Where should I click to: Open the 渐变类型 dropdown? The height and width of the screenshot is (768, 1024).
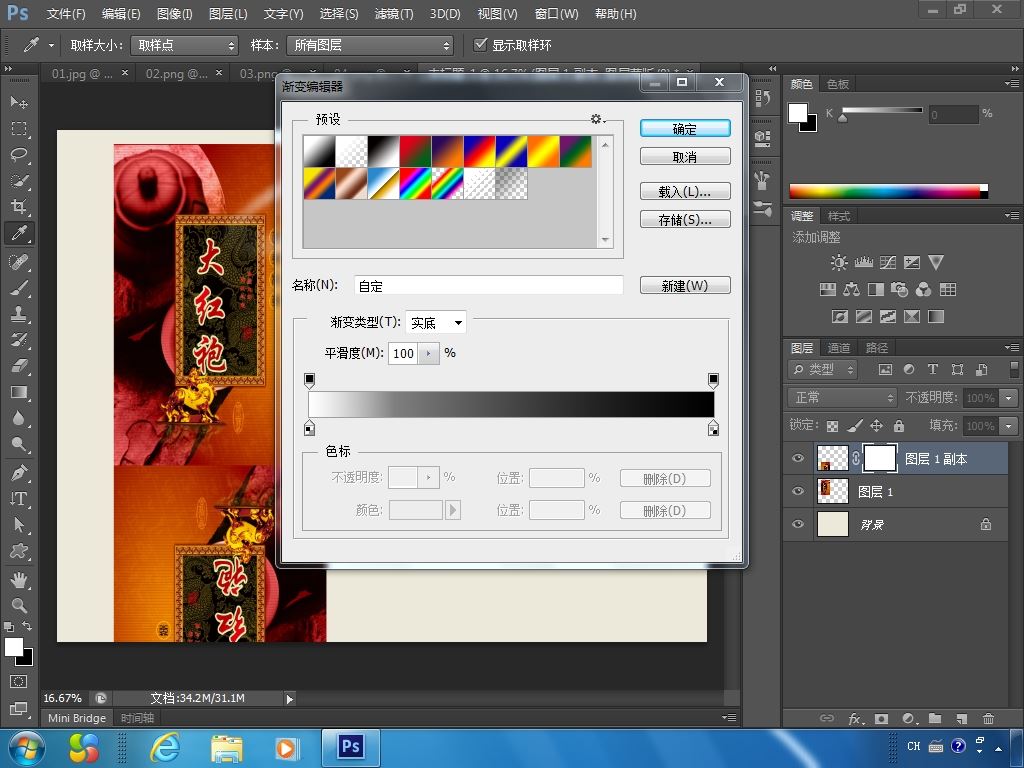pyautogui.click(x=436, y=322)
